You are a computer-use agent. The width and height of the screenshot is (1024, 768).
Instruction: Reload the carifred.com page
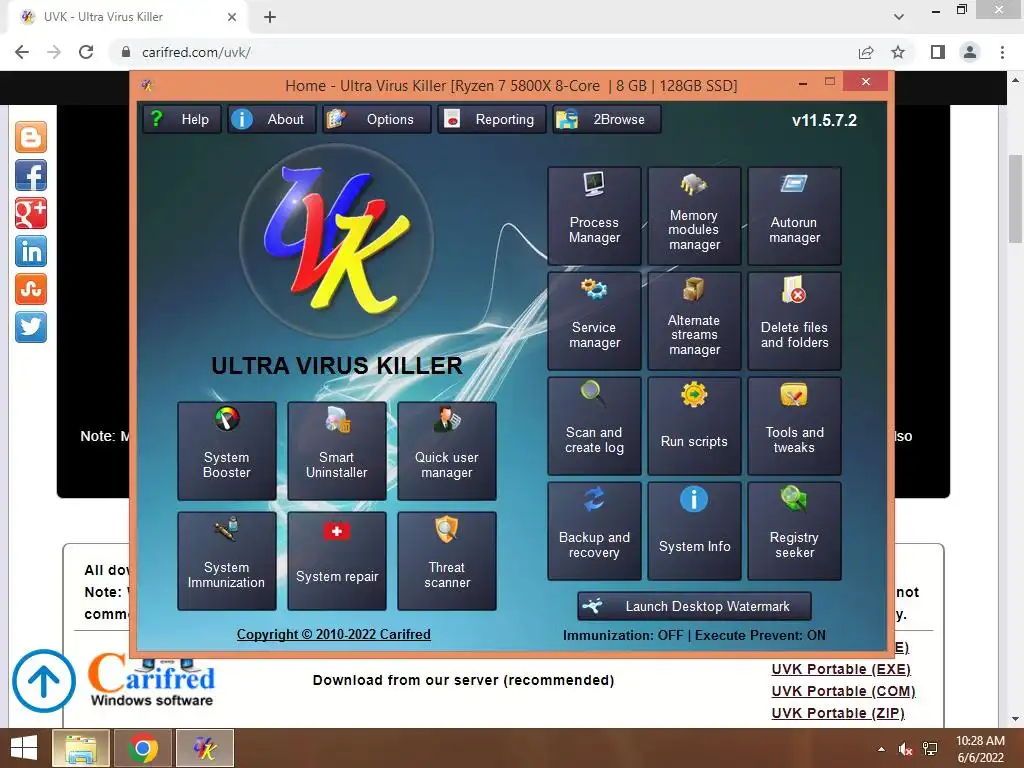point(86,52)
